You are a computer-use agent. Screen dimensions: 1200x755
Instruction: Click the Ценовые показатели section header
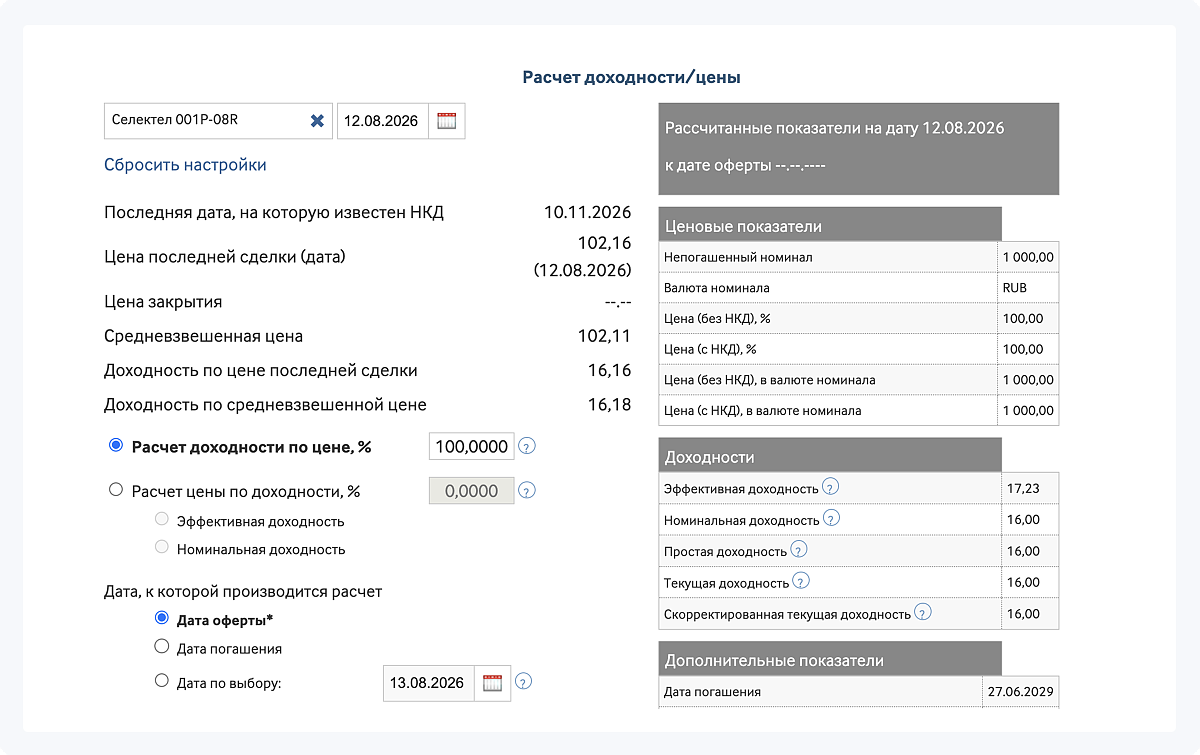click(x=830, y=225)
